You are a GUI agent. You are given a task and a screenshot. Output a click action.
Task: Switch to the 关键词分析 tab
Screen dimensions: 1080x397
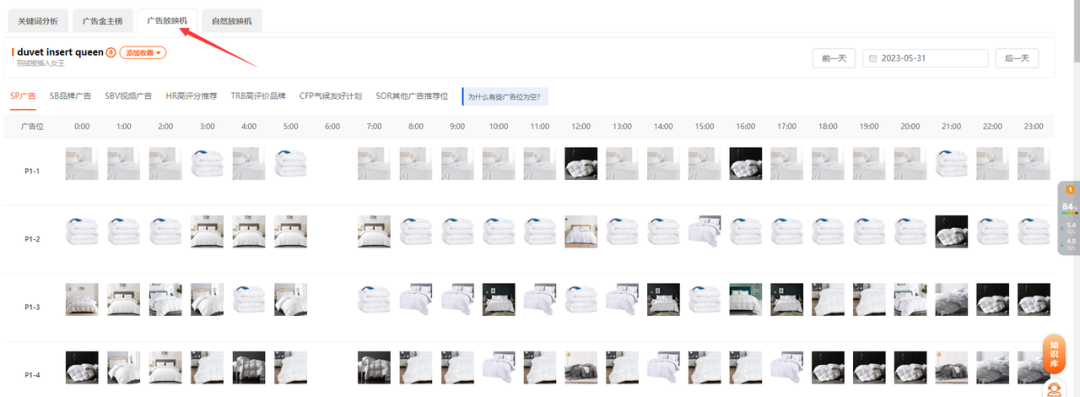pos(38,21)
